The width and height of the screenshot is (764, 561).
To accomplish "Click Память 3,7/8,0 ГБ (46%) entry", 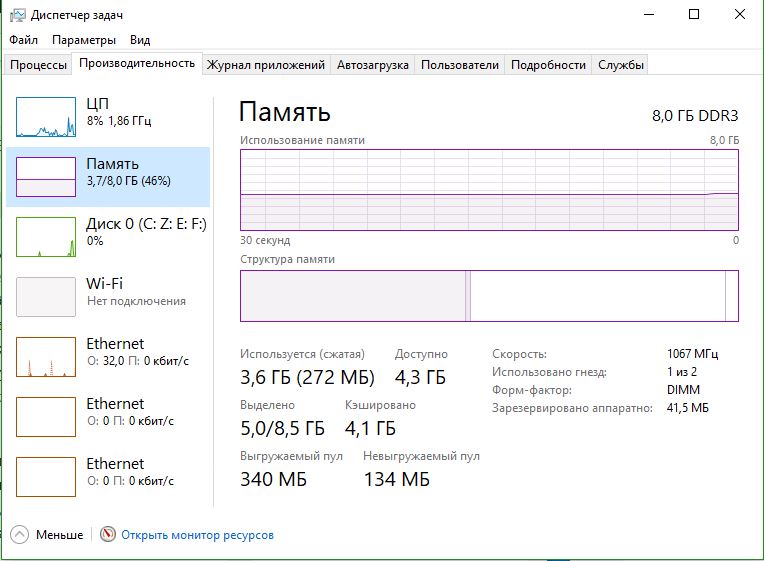I will click(108, 177).
